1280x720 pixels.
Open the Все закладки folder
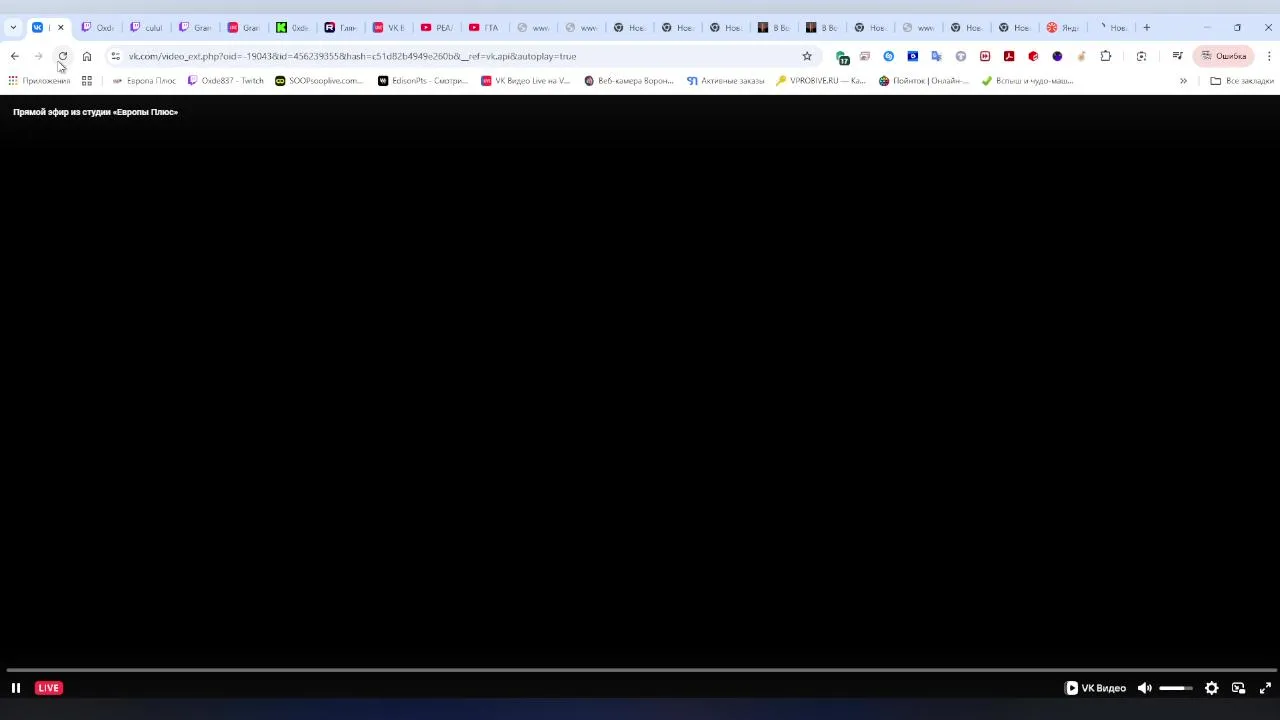[x=1242, y=81]
